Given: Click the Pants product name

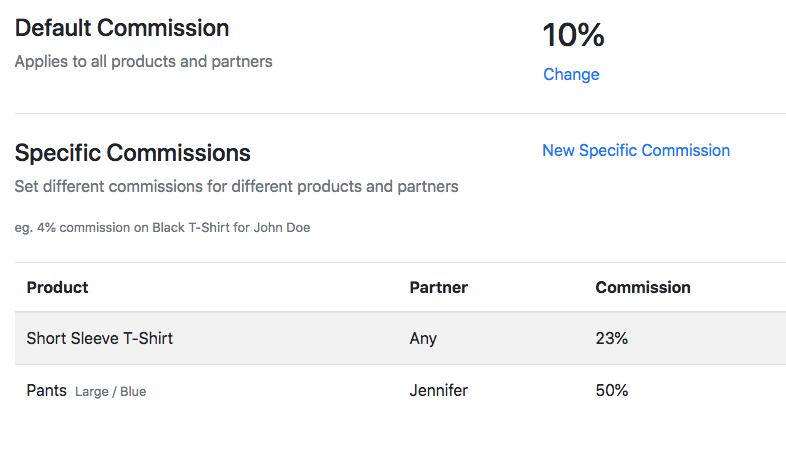Looking at the screenshot, I should (x=46, y=391).
